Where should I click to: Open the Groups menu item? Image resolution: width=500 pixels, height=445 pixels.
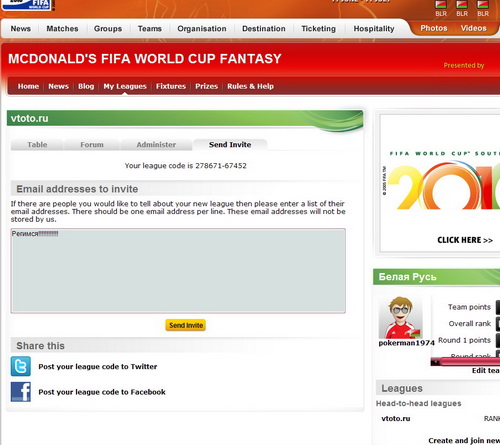pos(108,29)
